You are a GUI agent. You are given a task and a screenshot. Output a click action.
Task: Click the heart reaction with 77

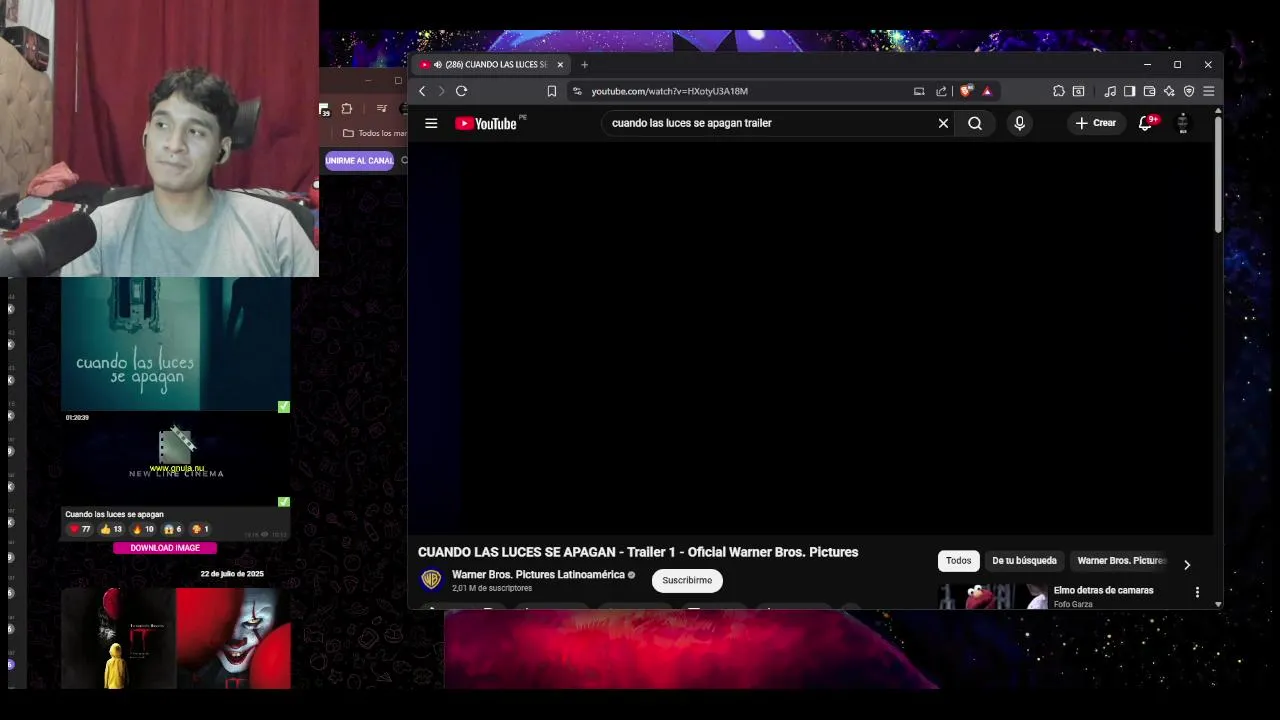click(x=80, y=529)
